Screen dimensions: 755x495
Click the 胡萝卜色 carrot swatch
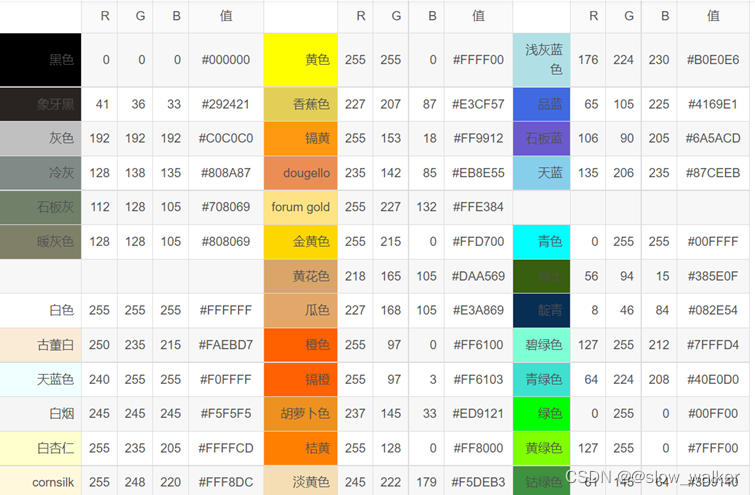pos(300,414)
